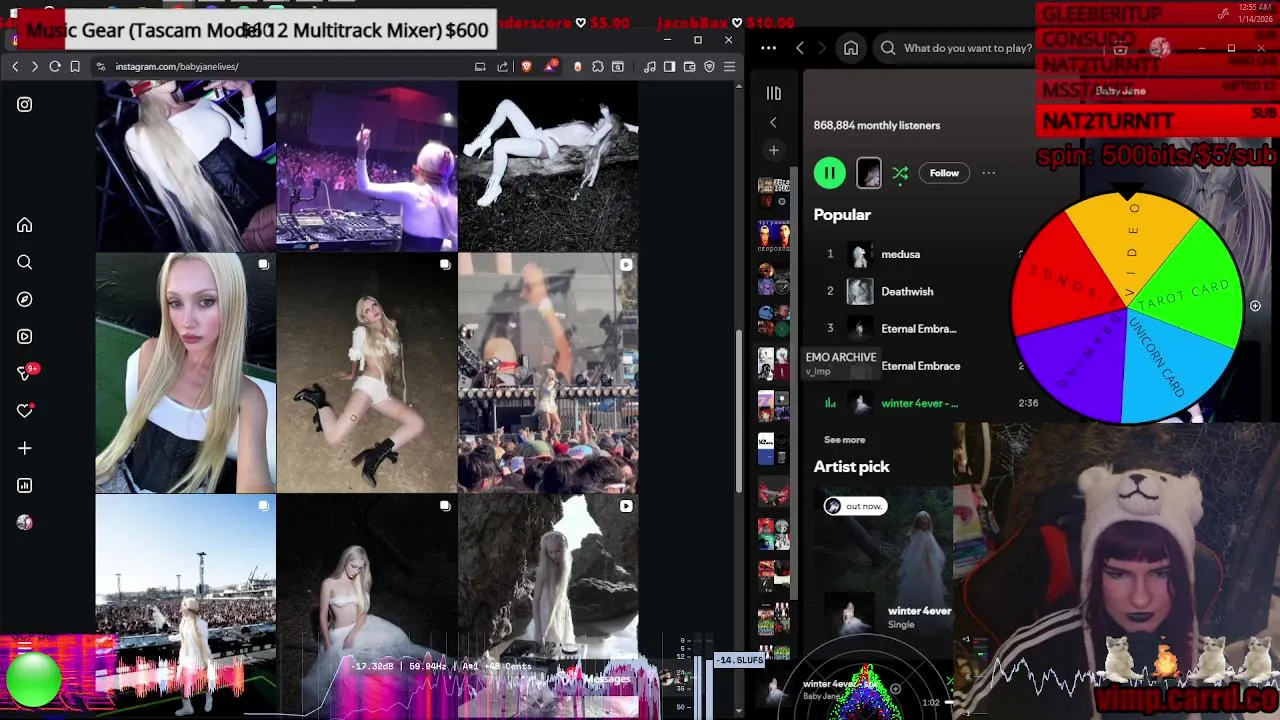This screenshot has width=1280, height=720.
Task: Open Instagram profile avatar in sidebar
Action: [x=25, y=522]
